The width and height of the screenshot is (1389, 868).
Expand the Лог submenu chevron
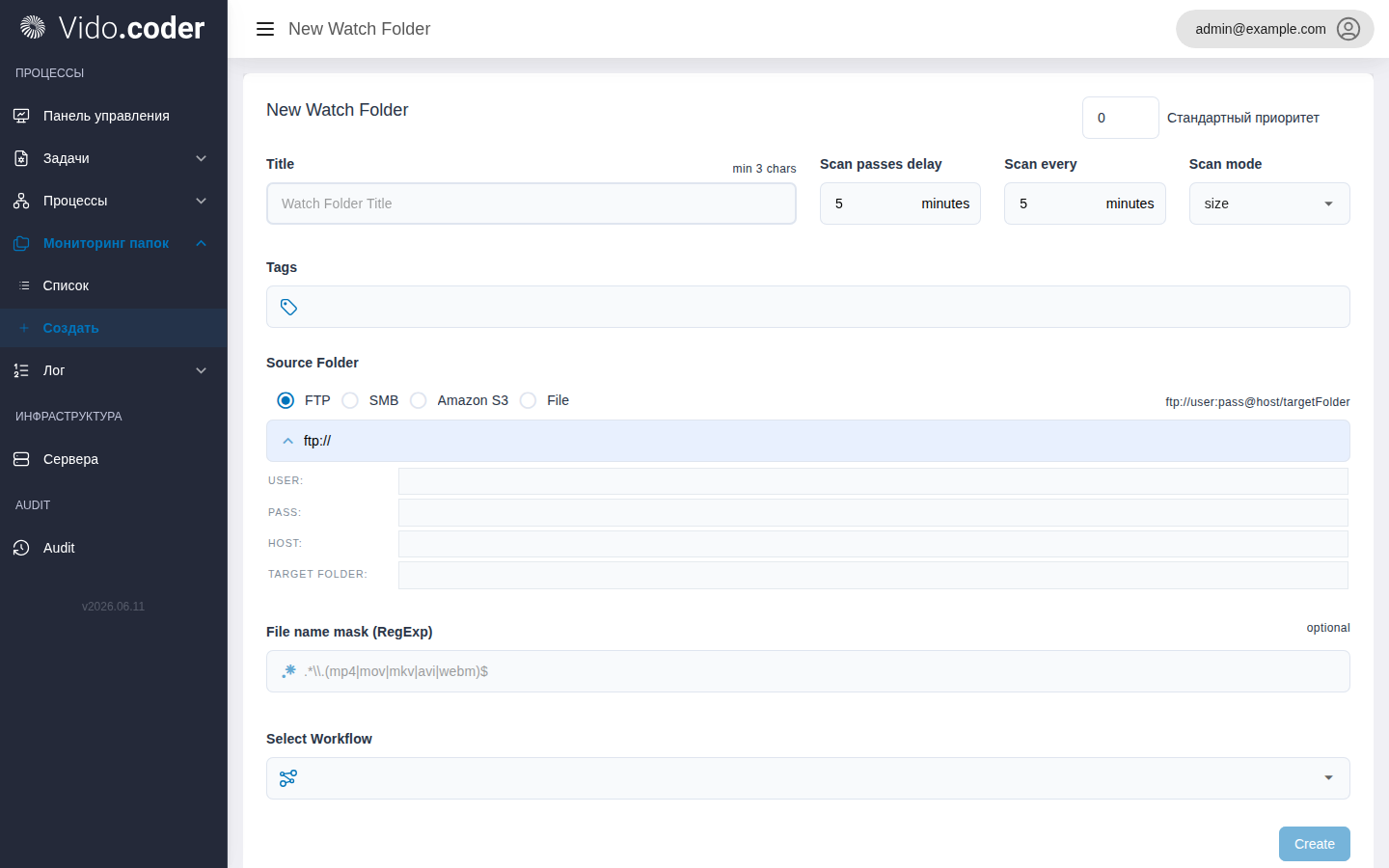pyautogui.click(x=202, y=370)
